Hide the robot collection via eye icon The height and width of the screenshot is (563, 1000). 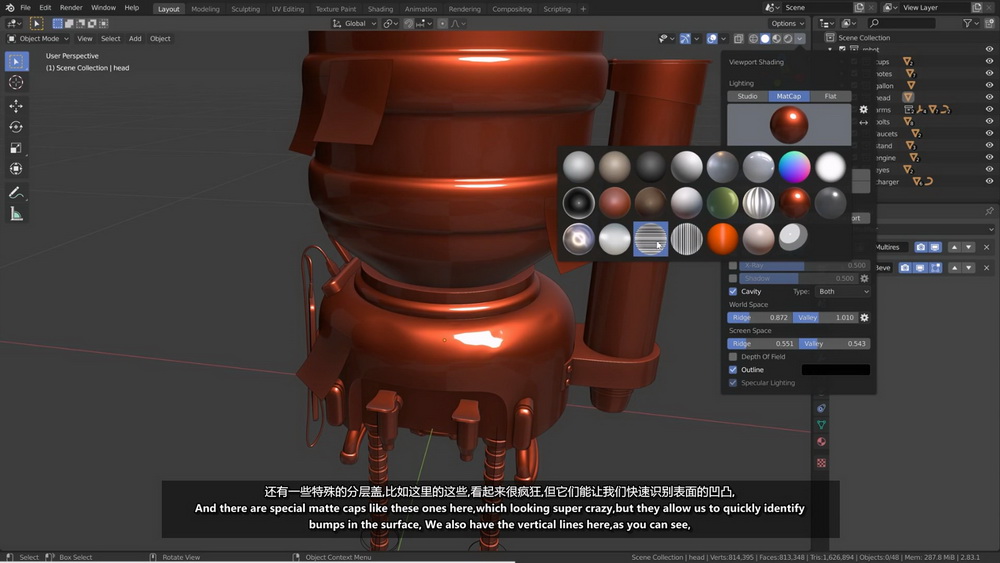(989, 49)
